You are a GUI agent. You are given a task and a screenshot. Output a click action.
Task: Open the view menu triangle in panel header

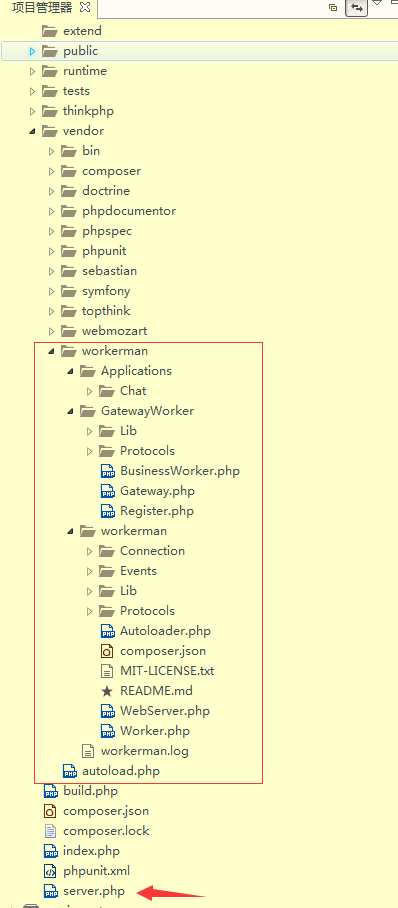point(377,3)
